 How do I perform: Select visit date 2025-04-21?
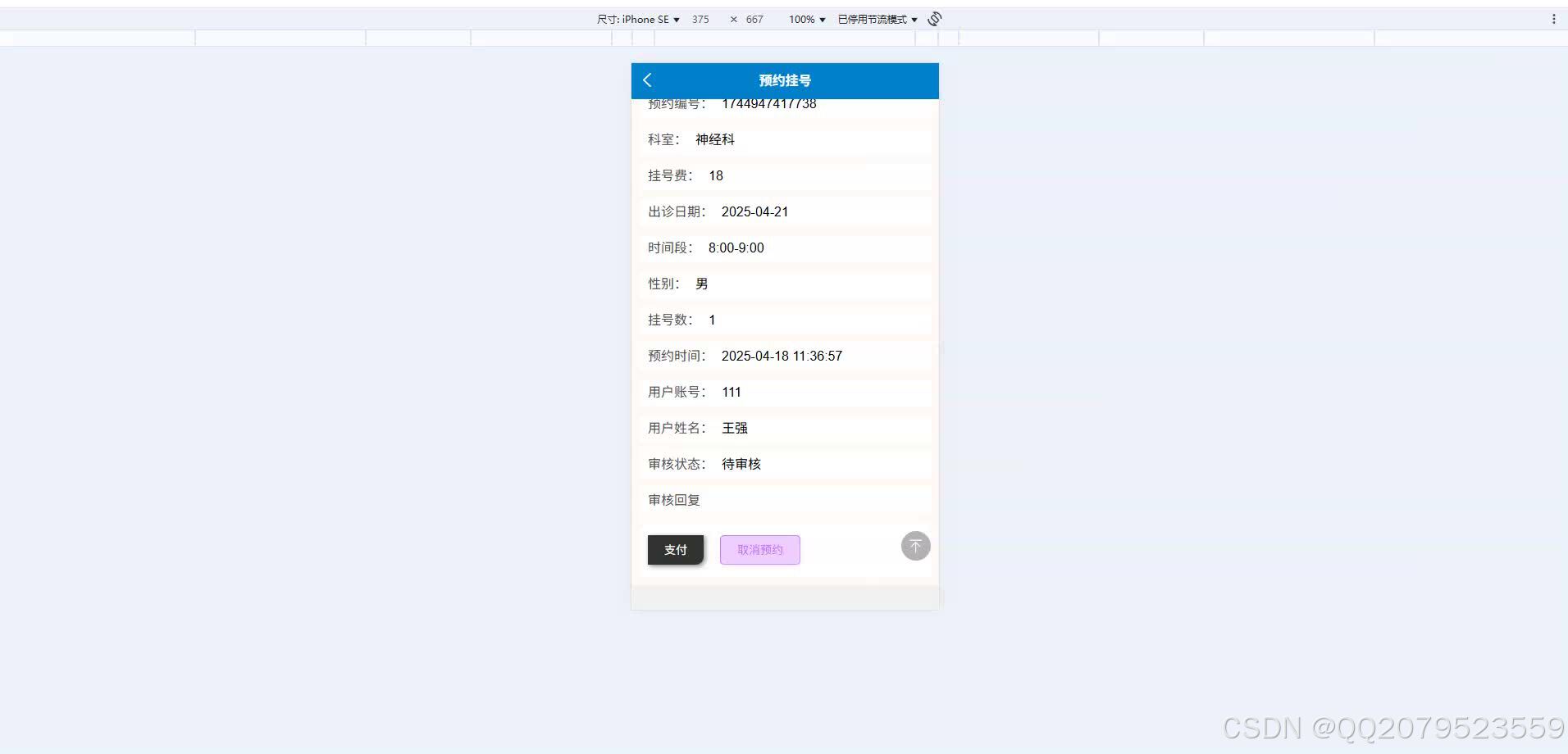click(754, 211)
